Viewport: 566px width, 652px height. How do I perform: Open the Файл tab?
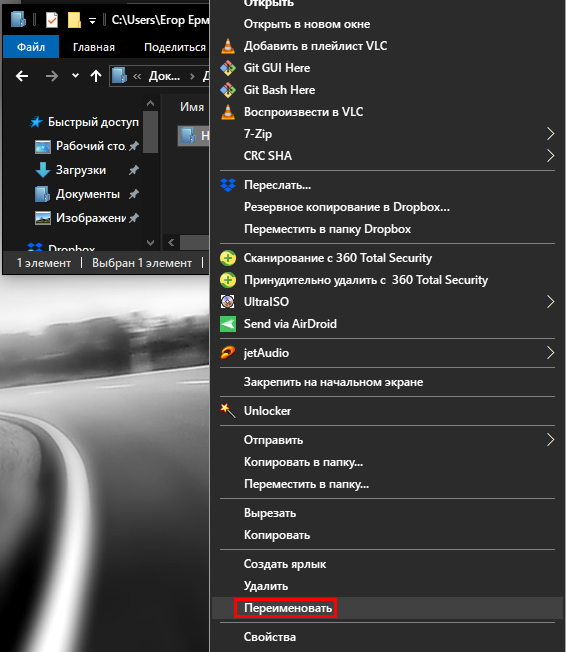(31, 47)
